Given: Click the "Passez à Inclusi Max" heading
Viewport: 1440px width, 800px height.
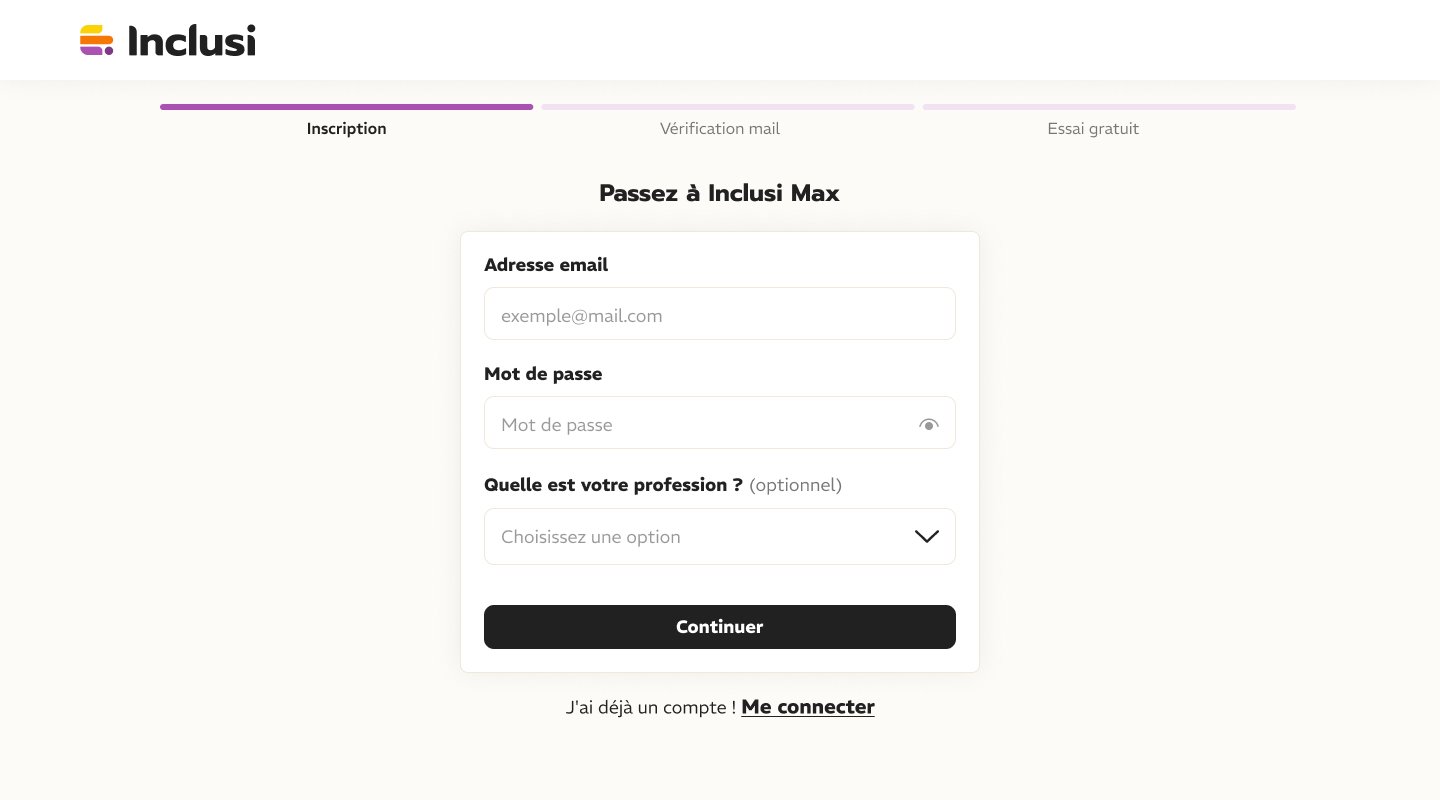Looking at the screenshot, I should 719,194.
